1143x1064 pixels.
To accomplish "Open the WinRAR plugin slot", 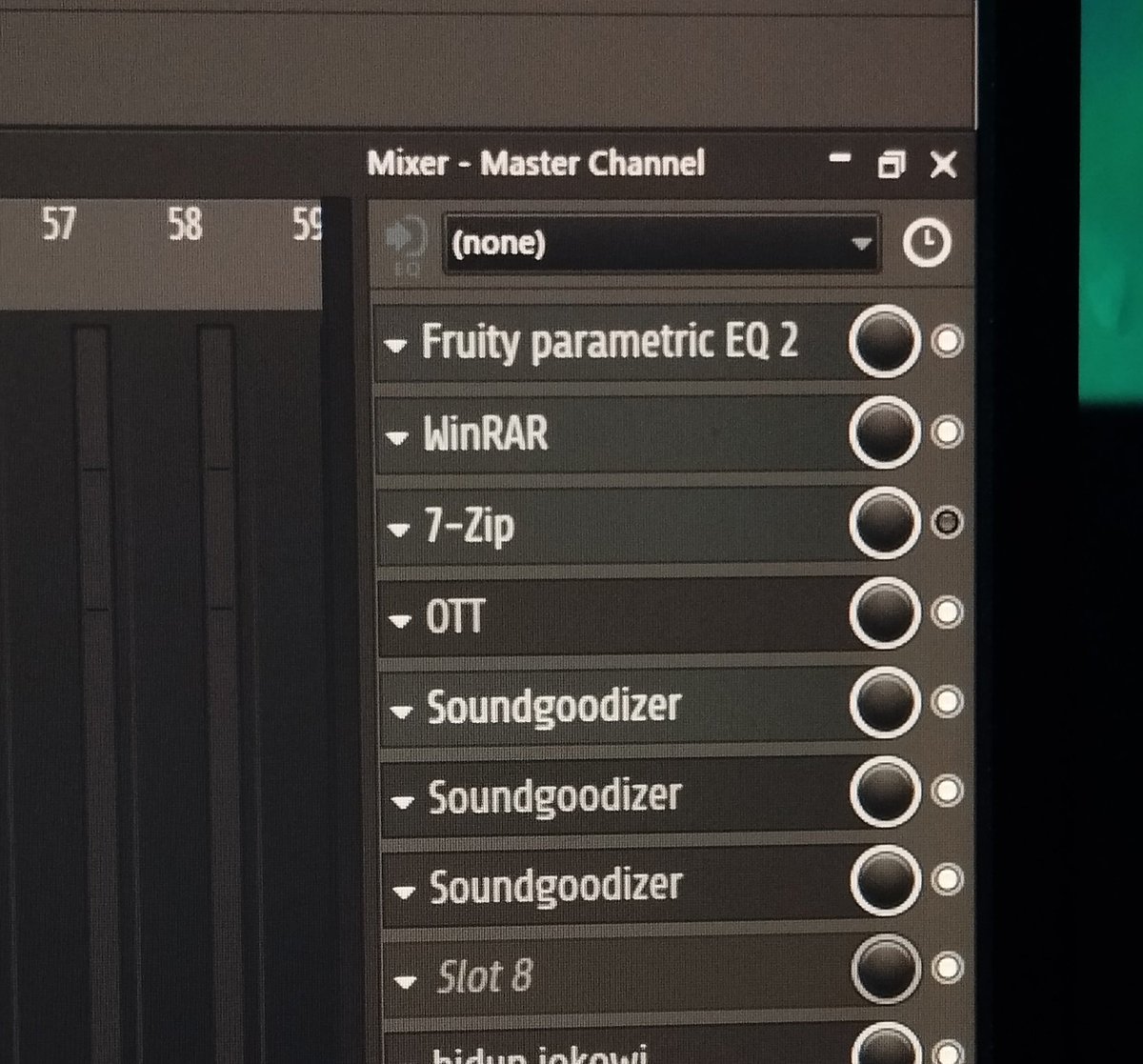I will (x=486, y=434).
